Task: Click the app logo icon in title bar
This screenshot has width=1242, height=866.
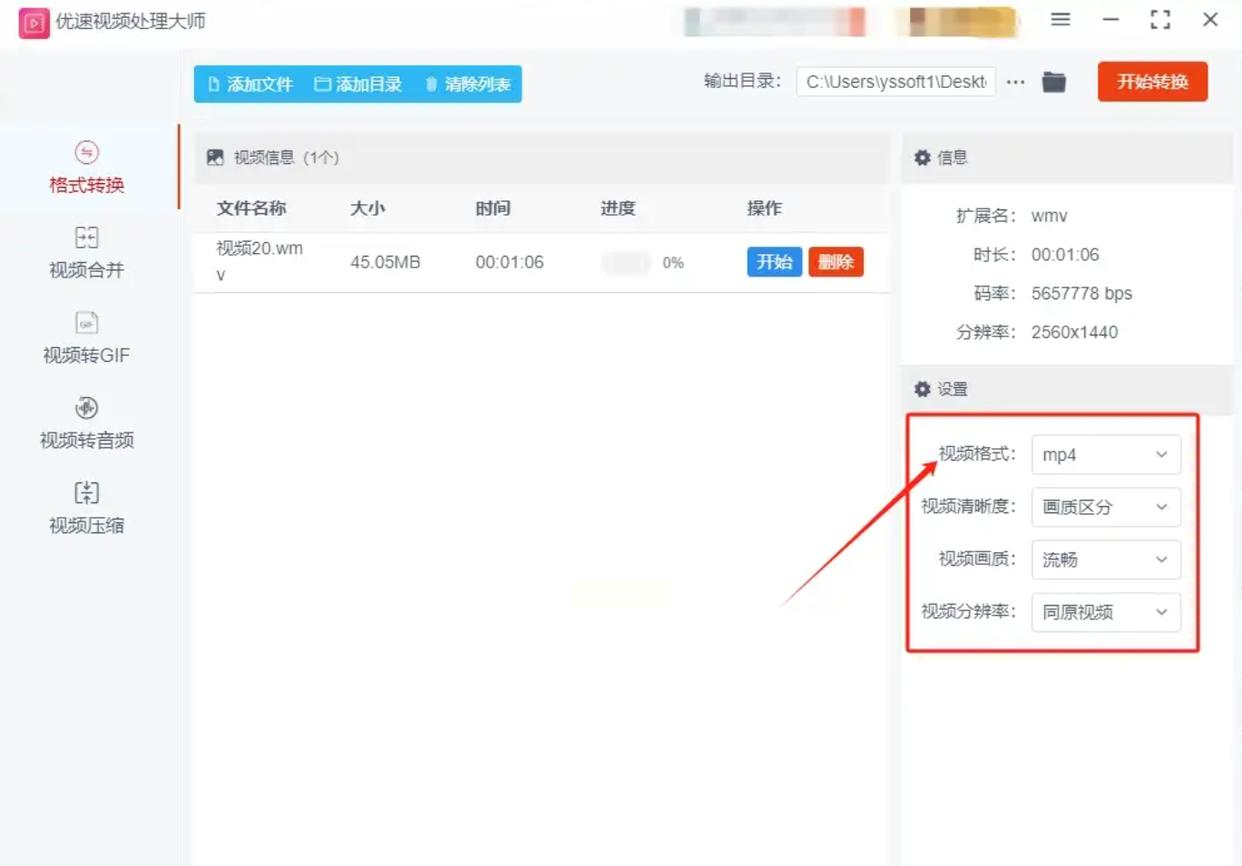Action: [34, 22]
